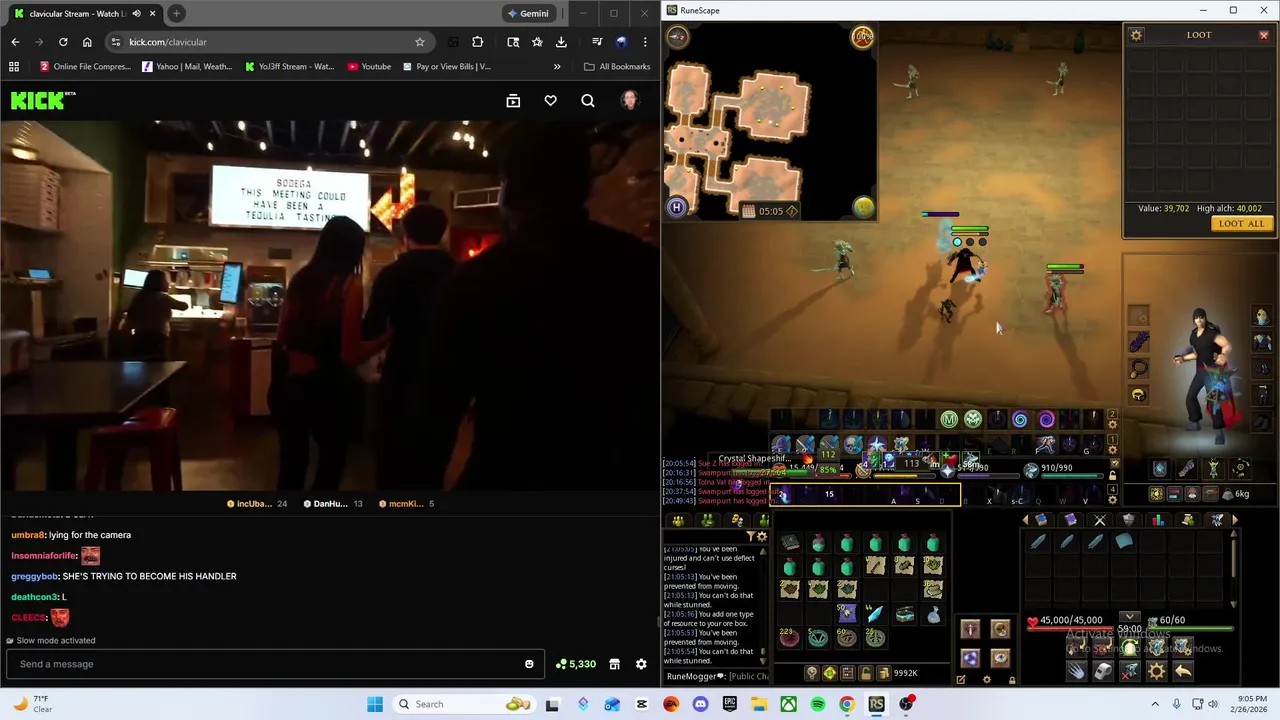Toggle interface lock below prayer icons
The width and height of the screenshot is (1280, 720).
[x=1012, y=679]
